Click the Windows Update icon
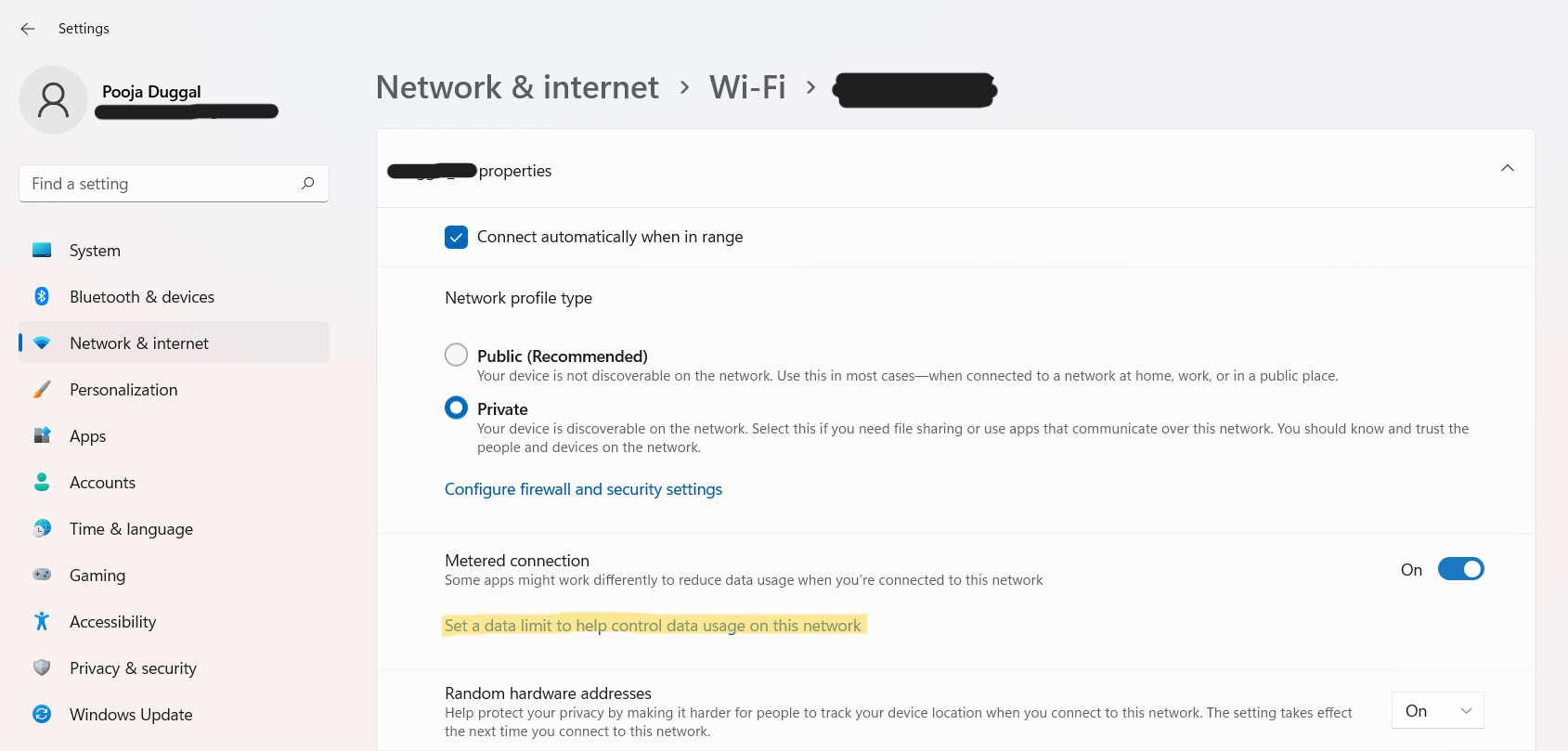Viewport: 1568px width, 751px height. [42, 715]
